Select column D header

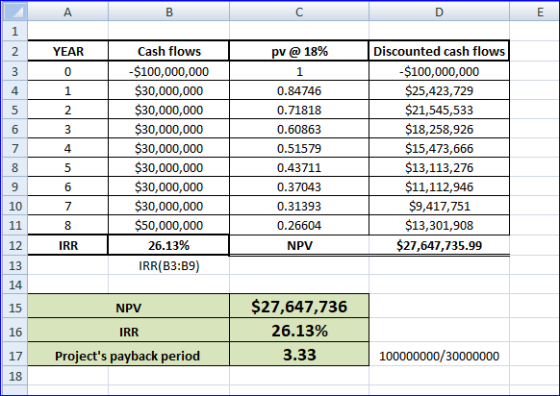tap(439, 12)
